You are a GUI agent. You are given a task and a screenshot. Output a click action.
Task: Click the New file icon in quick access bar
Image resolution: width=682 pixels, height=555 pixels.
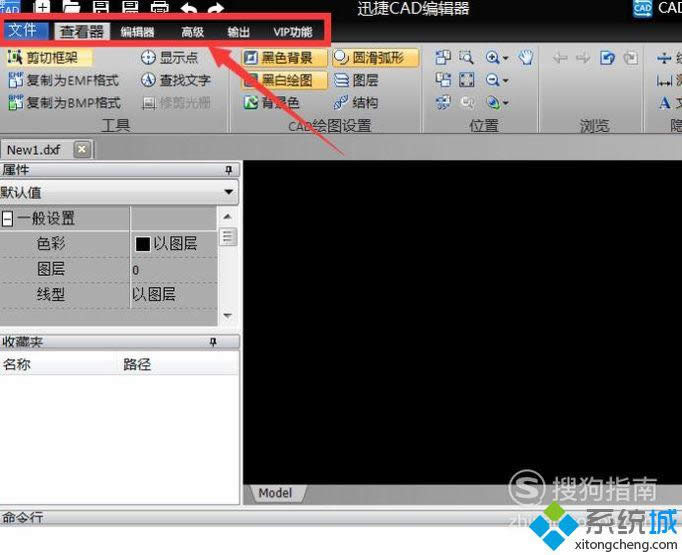coord(42,7)
